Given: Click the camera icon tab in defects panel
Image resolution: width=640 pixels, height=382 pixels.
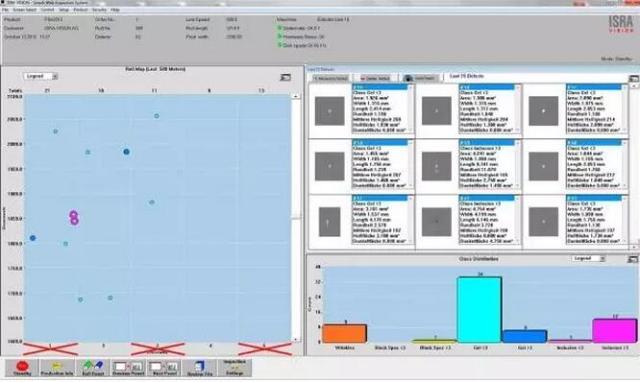Looking at the screenshot, I should [x=420, y=78].
